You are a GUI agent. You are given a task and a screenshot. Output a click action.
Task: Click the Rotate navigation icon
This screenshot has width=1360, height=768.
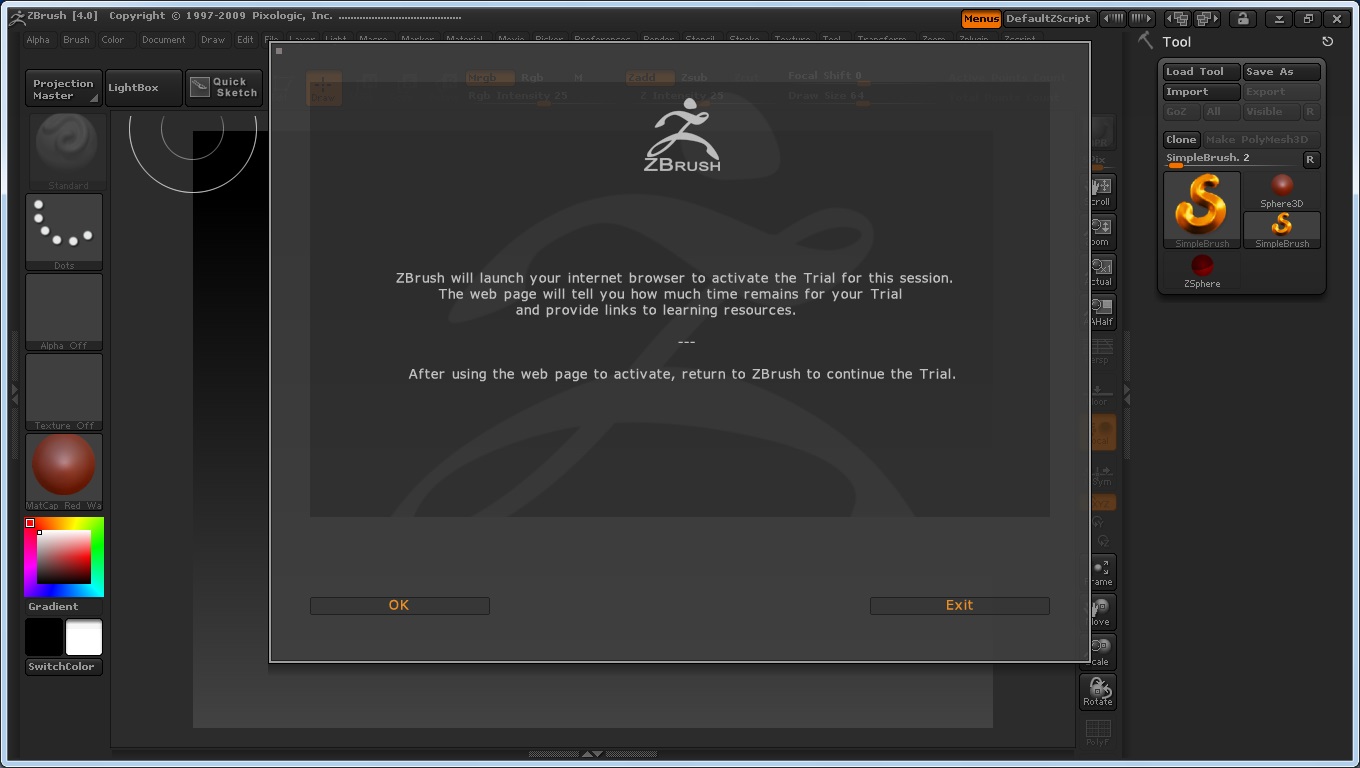coord(1097,691)
